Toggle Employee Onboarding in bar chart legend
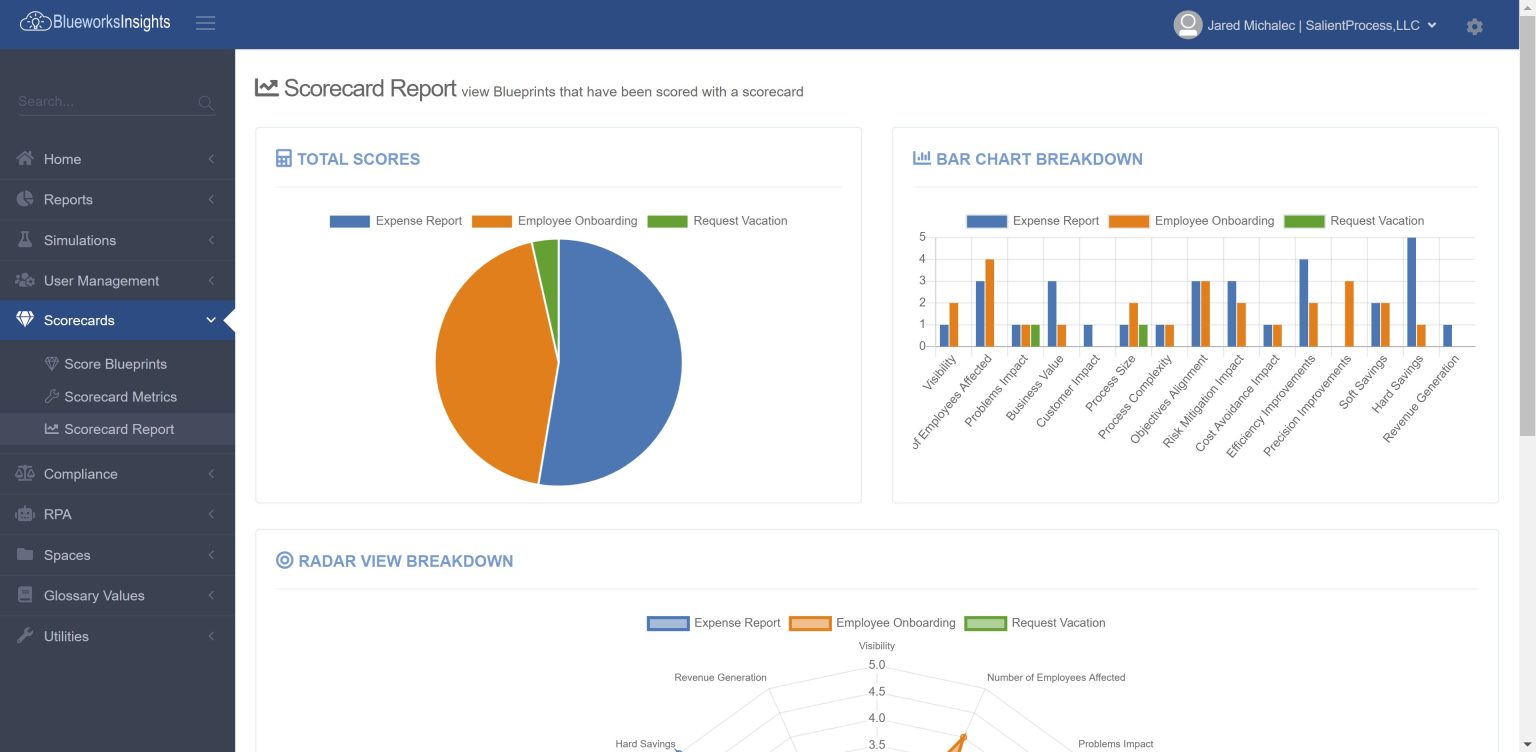 [x=1212, y=220]
